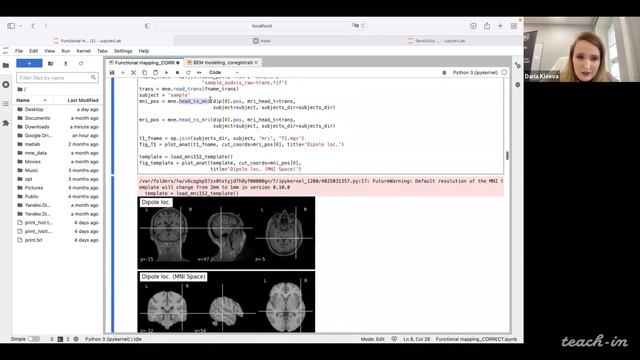
Task: Open the right-sidebar debugger panel icon
Action: pyautogui.click(x=518, y=85)
